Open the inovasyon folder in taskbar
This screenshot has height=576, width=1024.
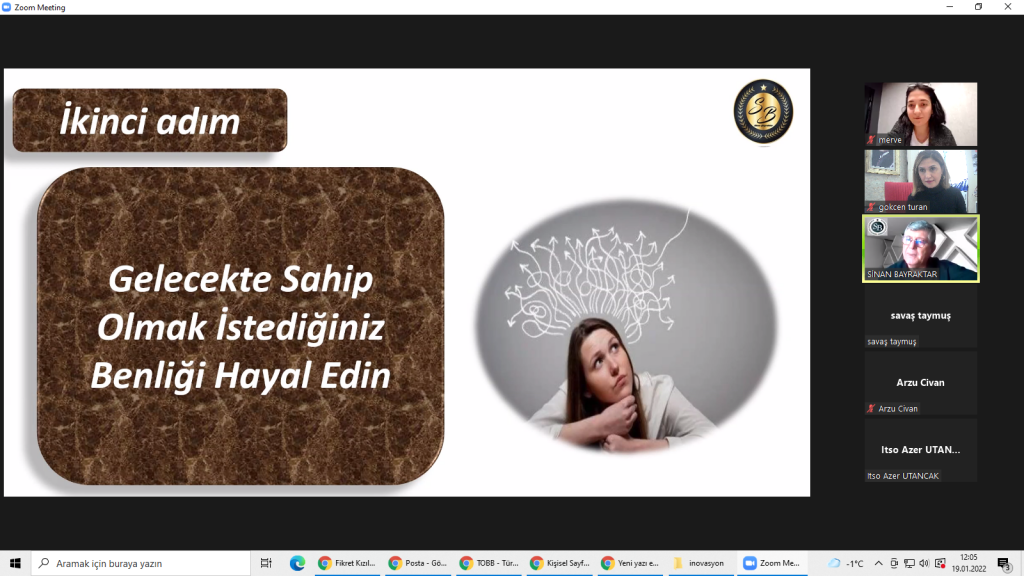[x=701, y=563]
